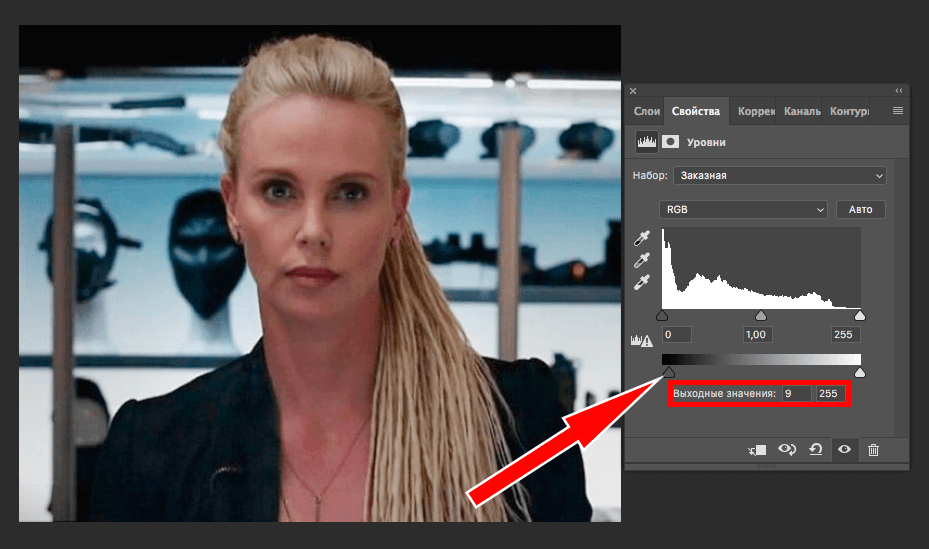Open the Набор preset dropdown
Viewport: 929px width, 549px height.
[x=779, y=176]
